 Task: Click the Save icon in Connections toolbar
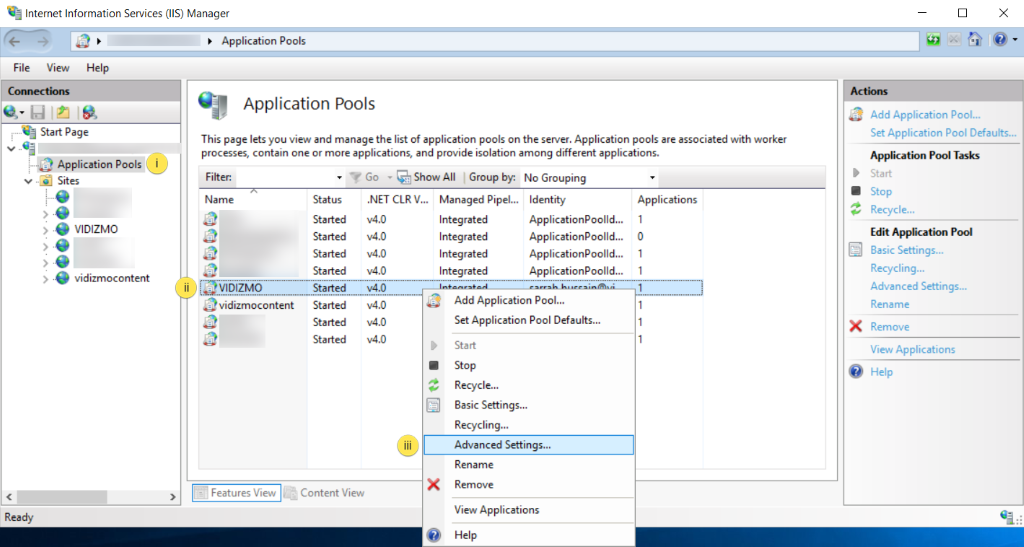(38, 113)
